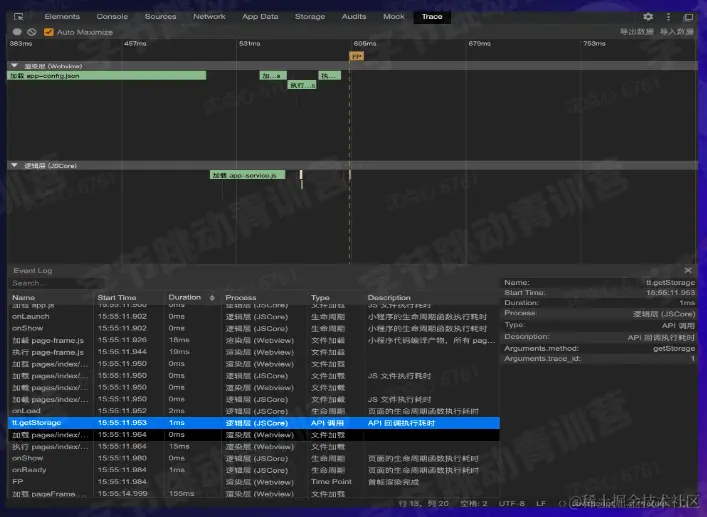Click the 空格: 2 indentation status item
Screen dimensions: 707x517
473,503
